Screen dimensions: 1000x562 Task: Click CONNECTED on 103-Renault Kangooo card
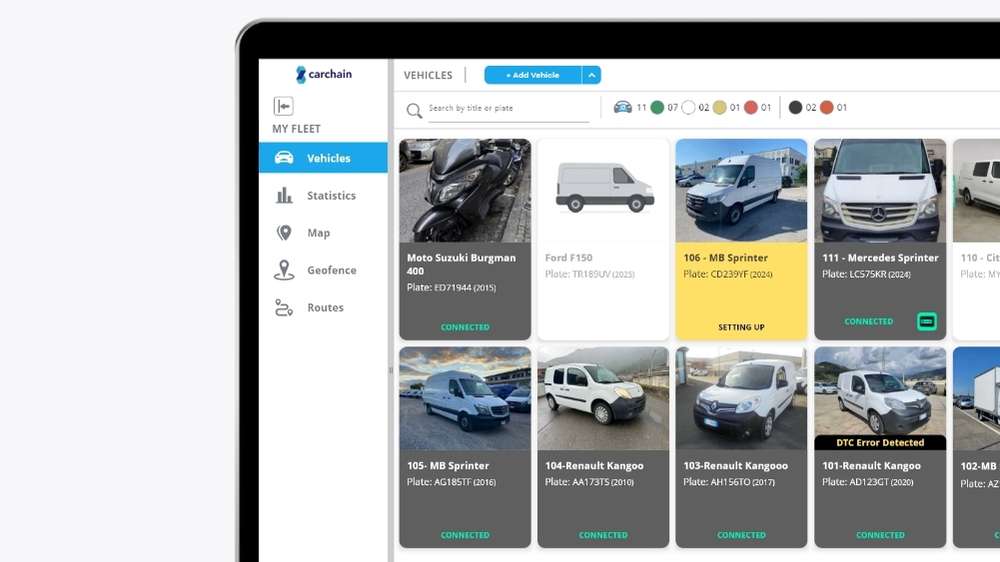tap(741, 535)
